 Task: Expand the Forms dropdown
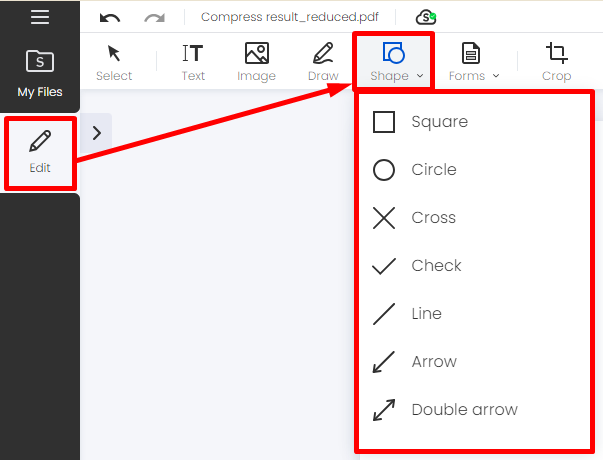tap(474, 63)
